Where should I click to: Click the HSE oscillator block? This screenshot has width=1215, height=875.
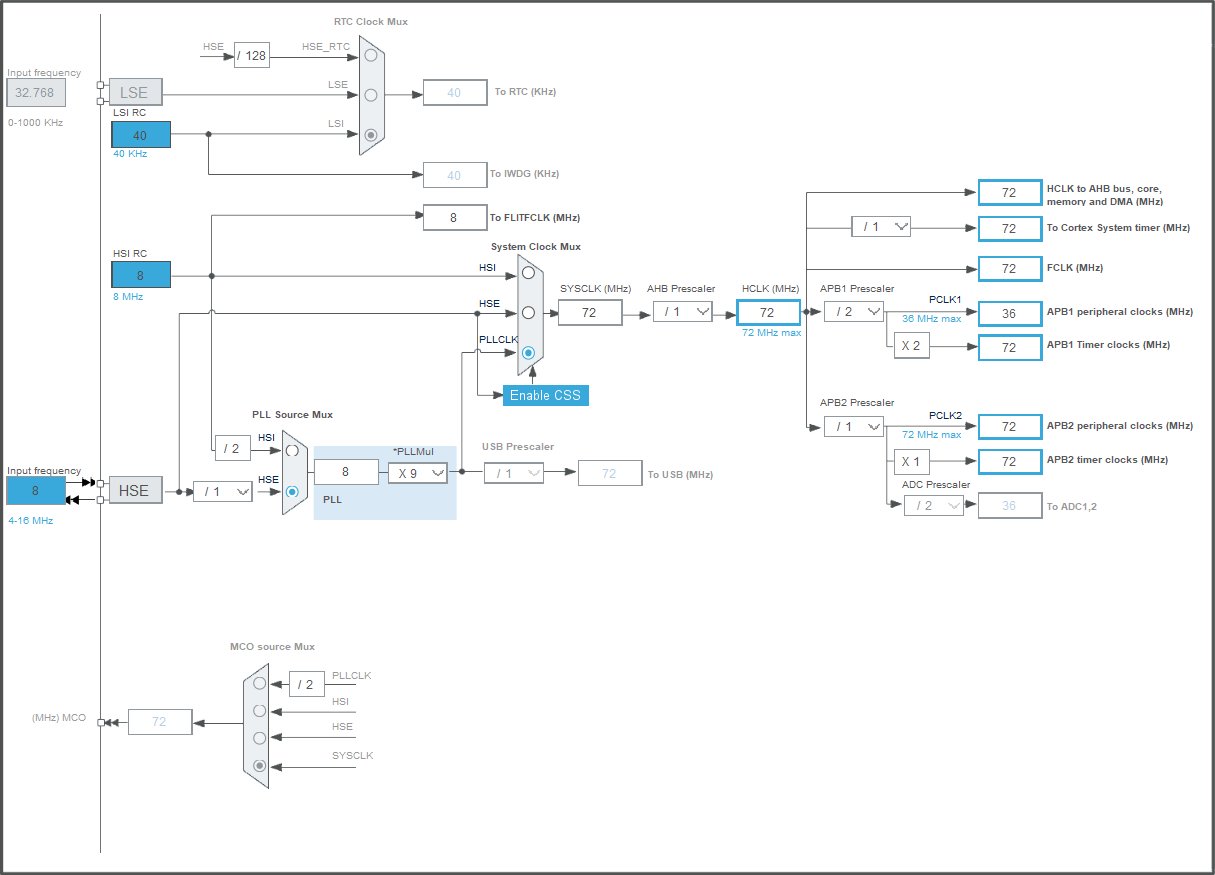(135, 490)
